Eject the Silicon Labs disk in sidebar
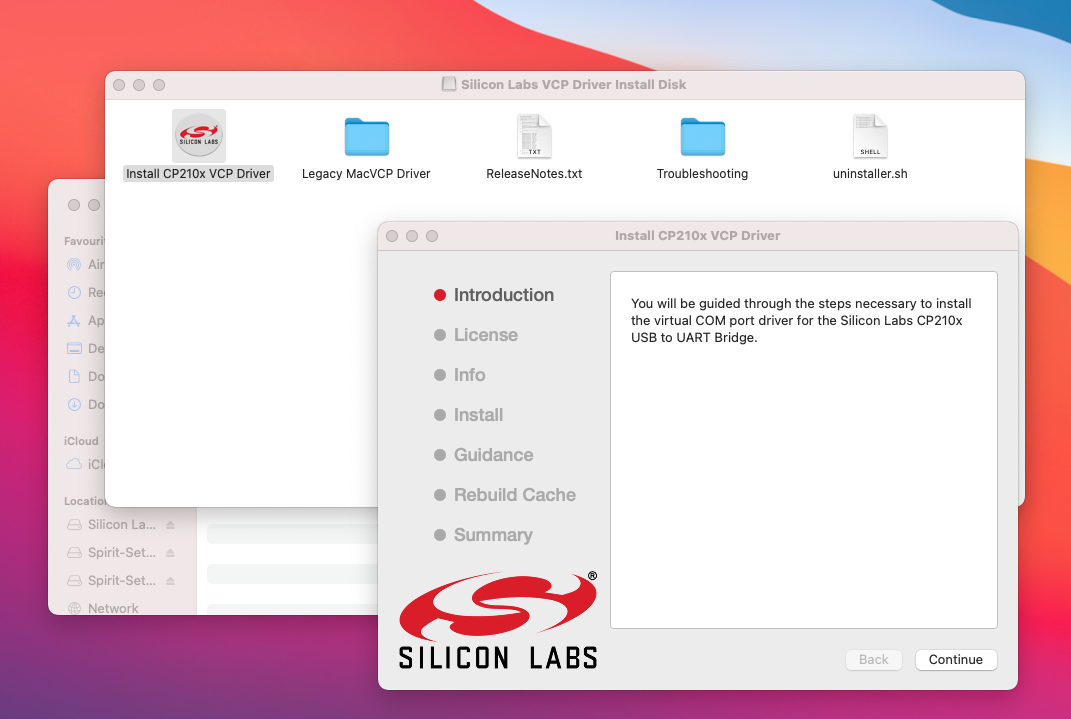Screen dimensions: 1071x719 [170, 525]
